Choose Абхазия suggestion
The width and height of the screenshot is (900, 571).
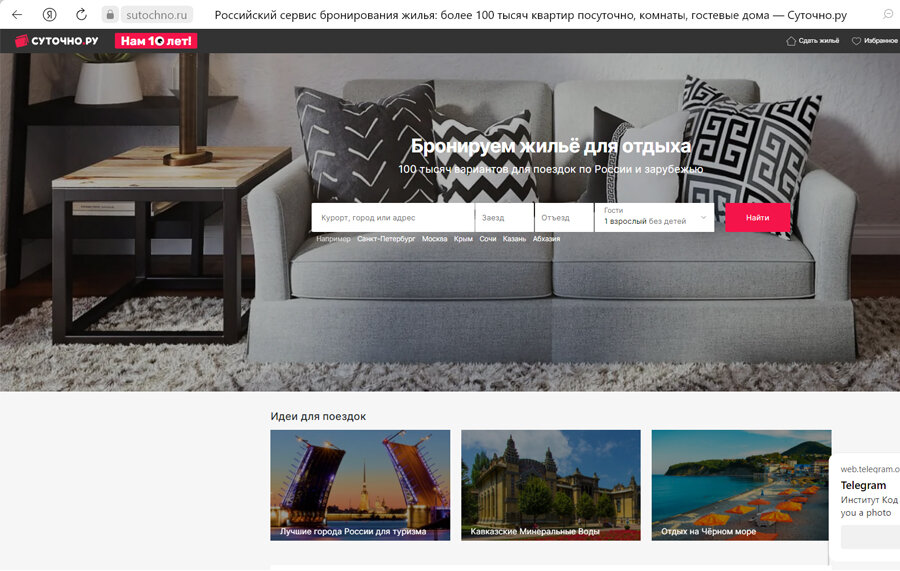pos(546,239)
